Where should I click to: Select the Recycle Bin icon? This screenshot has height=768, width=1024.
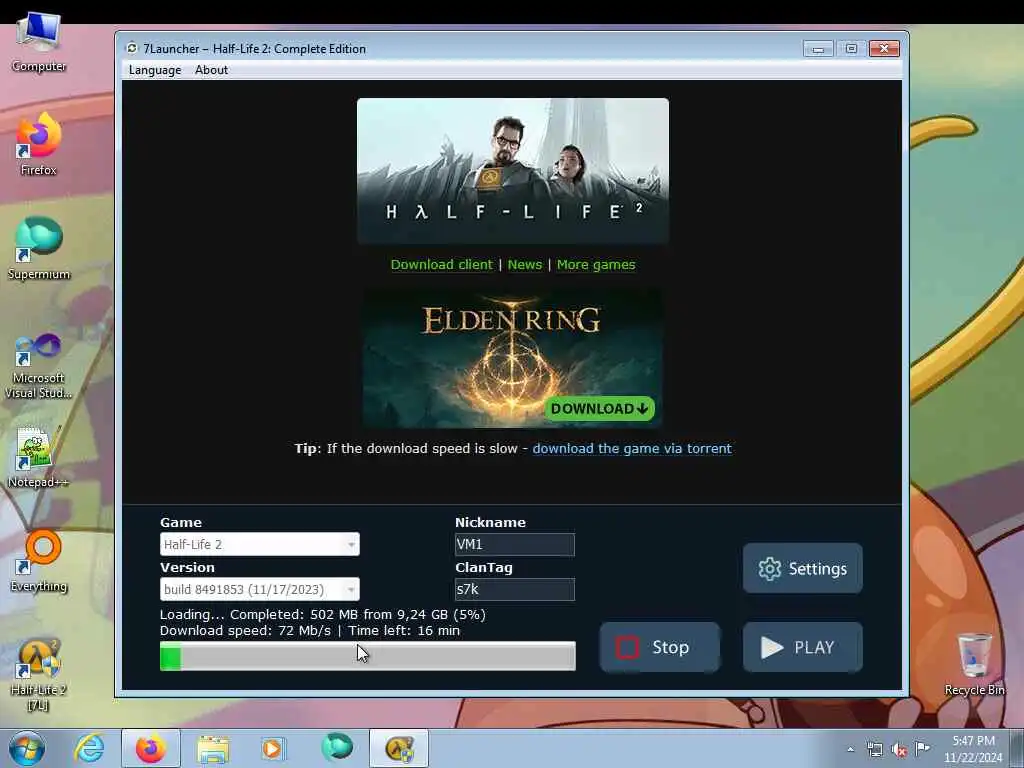pos(974,665)
